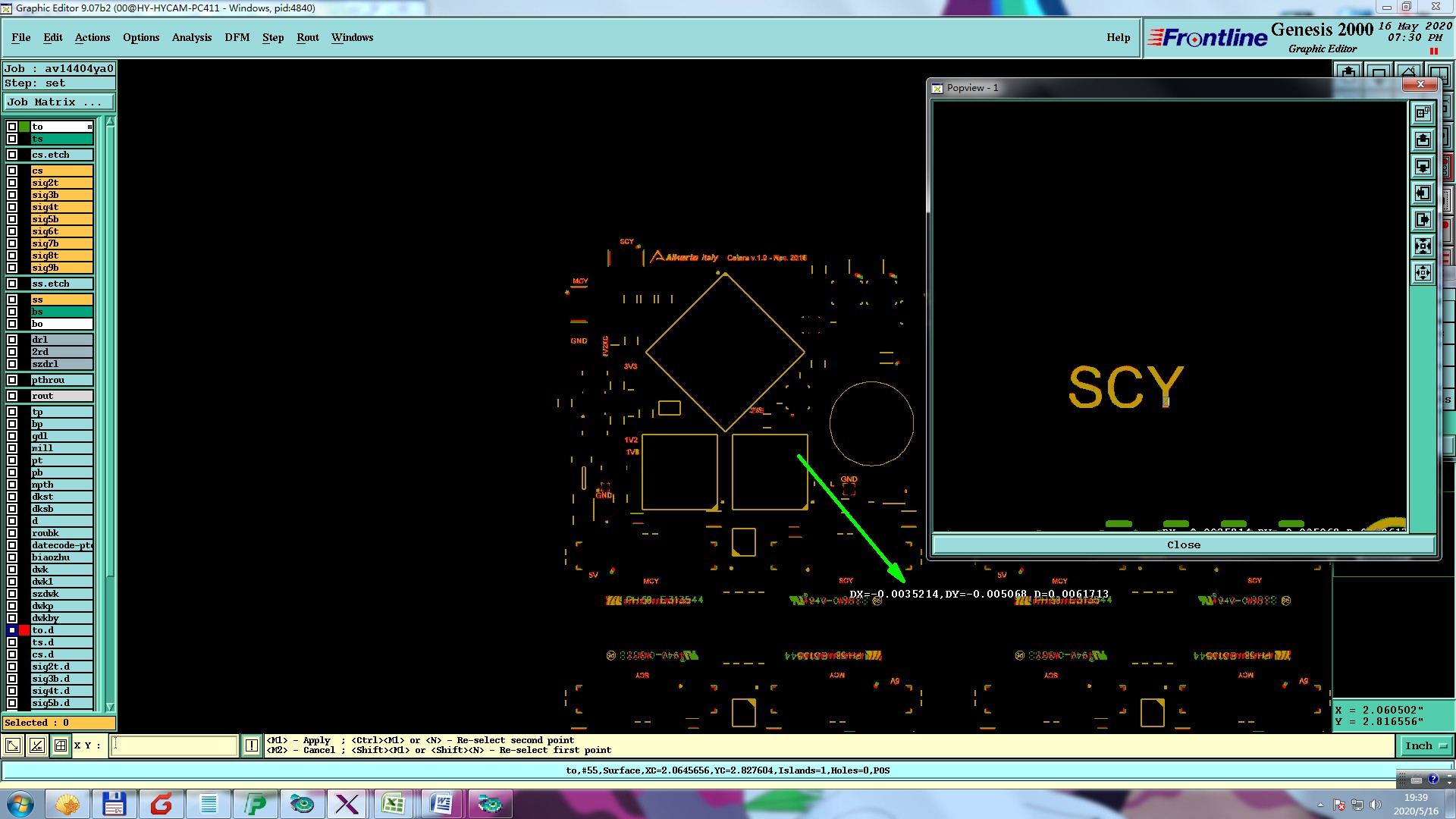Click the pan-right icon in Popview toolbar
The height and width of the screenshot is (819, 1456).
click(x=1423, y=220)
